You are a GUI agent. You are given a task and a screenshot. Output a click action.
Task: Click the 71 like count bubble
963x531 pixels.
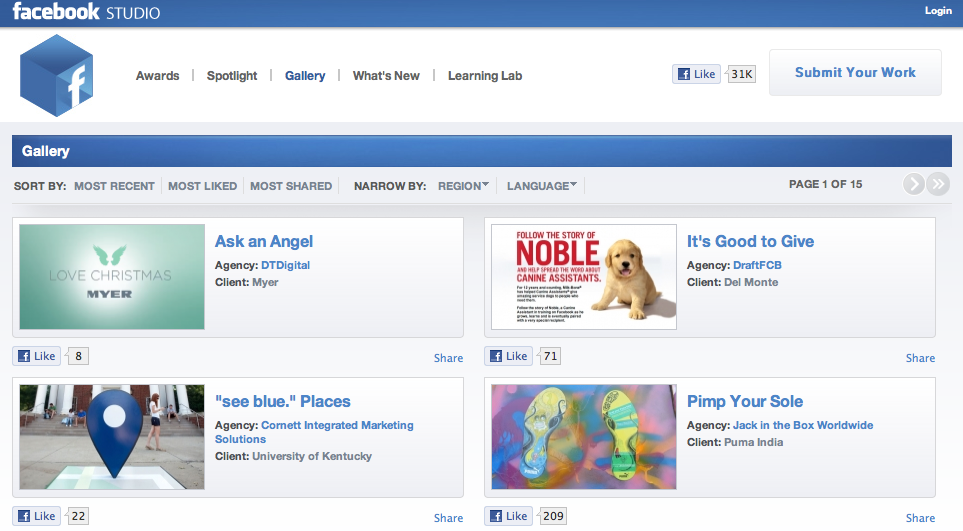(550, 356)
